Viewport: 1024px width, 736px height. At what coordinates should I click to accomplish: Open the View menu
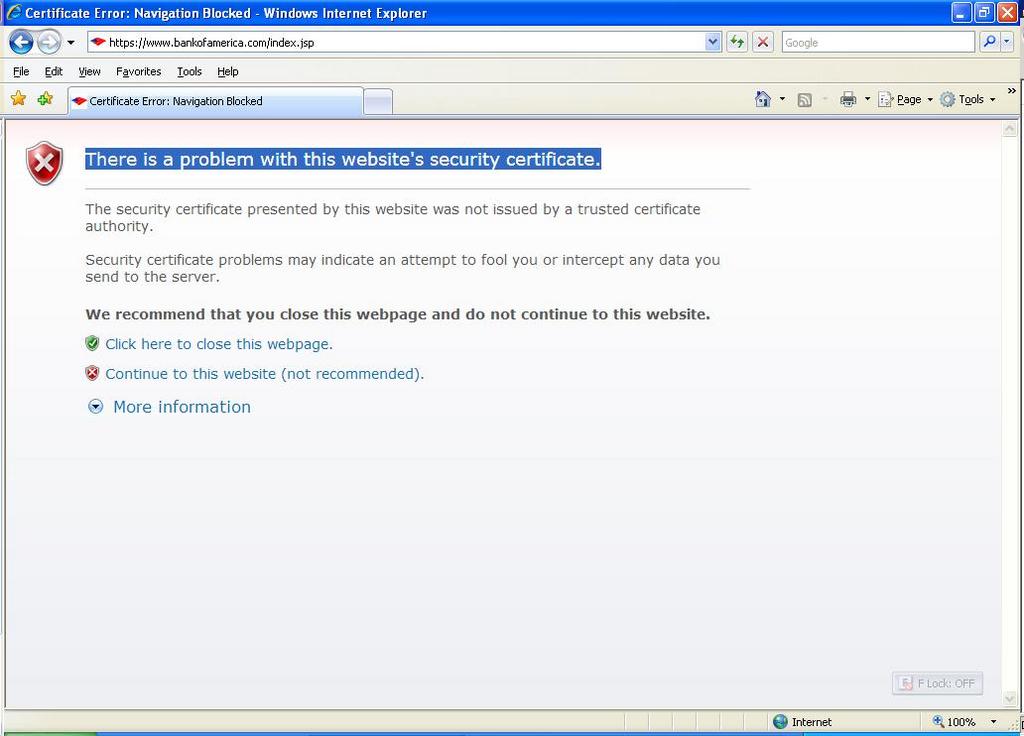click(89, 71)
